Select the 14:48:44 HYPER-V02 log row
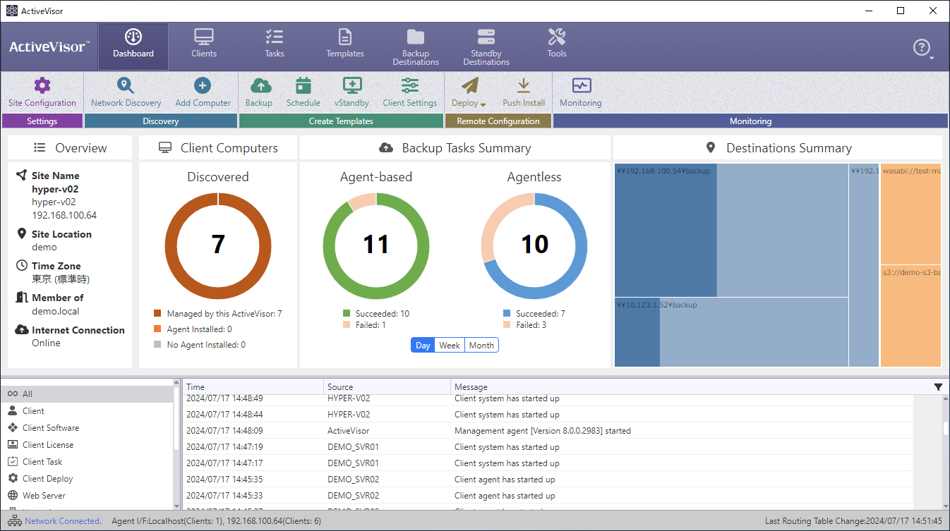 [x=548, y=415]
